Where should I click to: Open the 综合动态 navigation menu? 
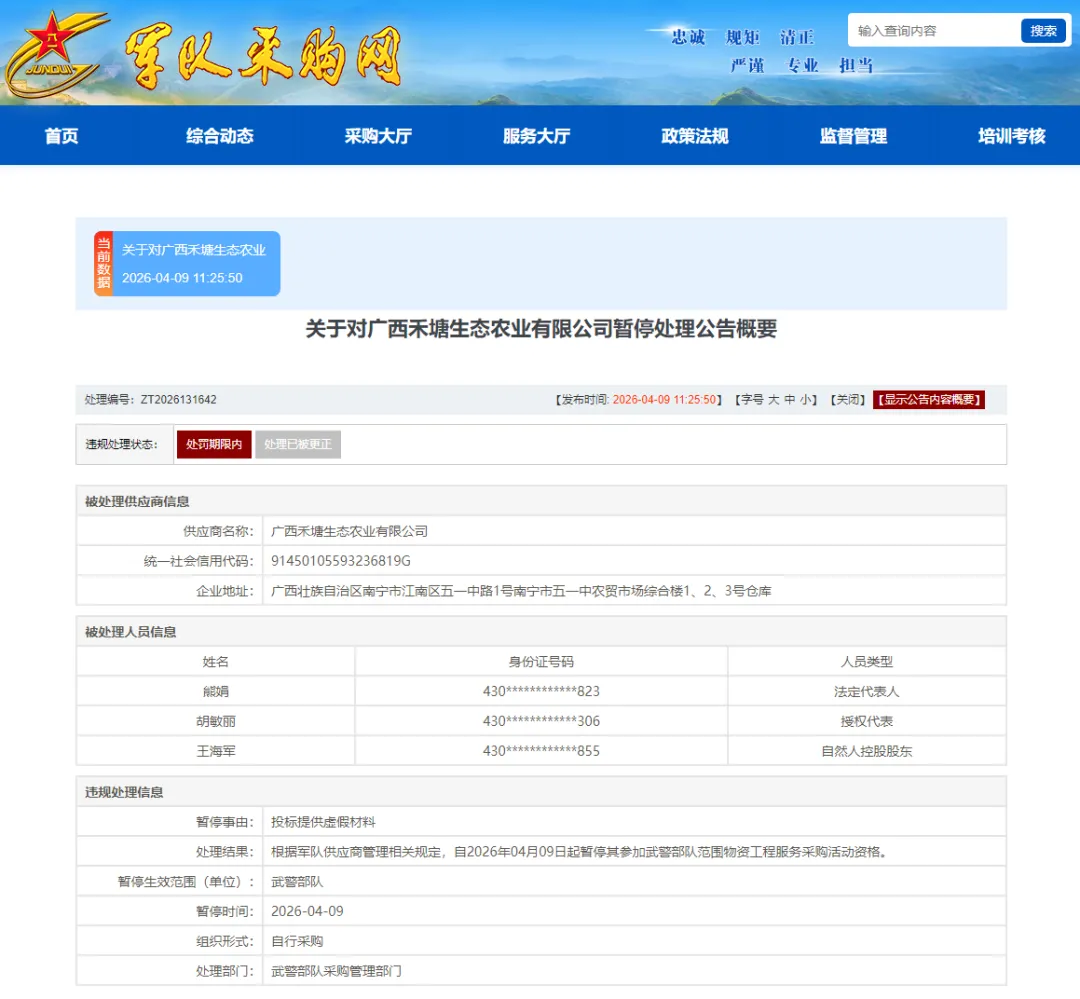[218, 136]
